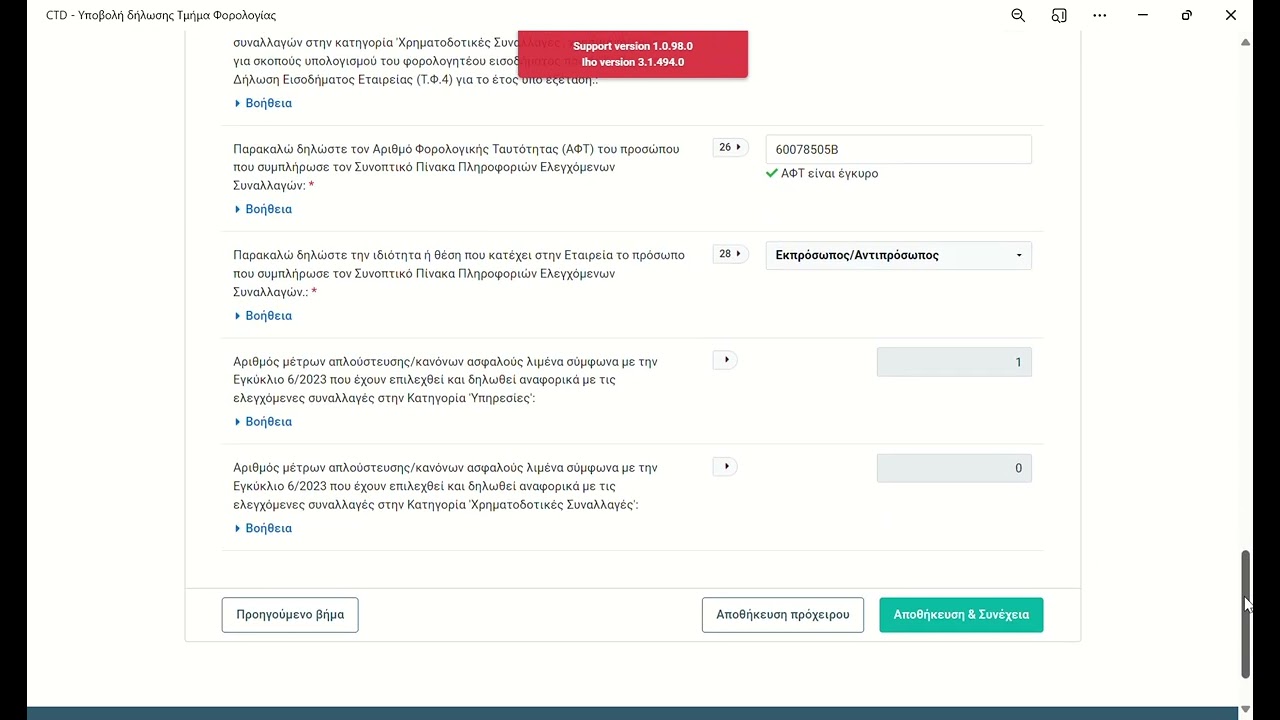Expand Βοήθεια under the ΑΦΤ question
1280x720 pixels.
coord(264,209)
